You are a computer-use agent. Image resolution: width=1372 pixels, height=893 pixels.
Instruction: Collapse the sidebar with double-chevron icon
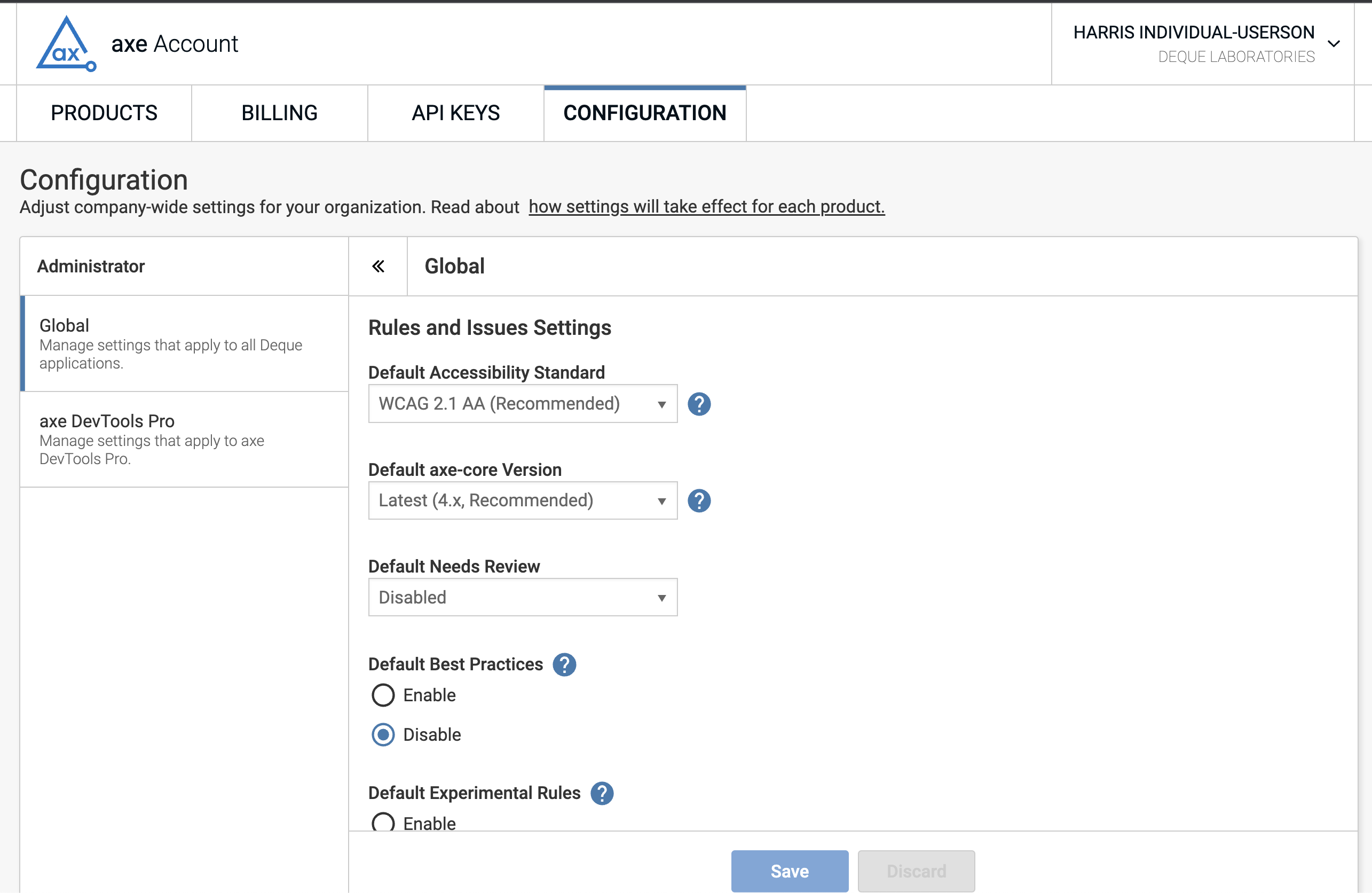[x=378, y=267]
